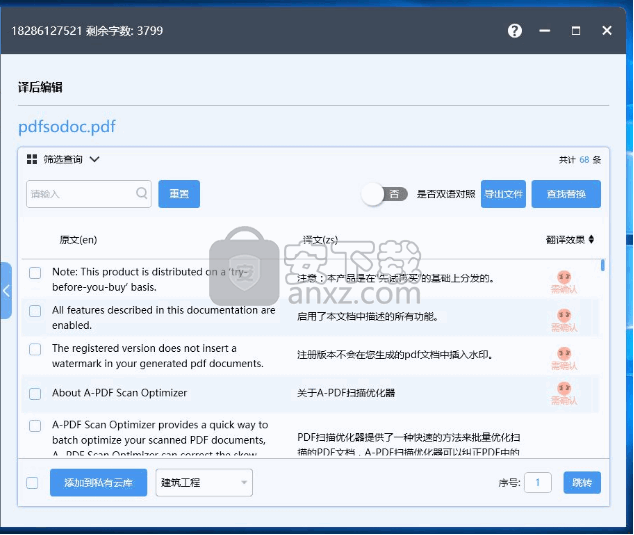Tick checkbox for 'Note: This product' row
The image size is (634, 535).
(x=35, y=273)
